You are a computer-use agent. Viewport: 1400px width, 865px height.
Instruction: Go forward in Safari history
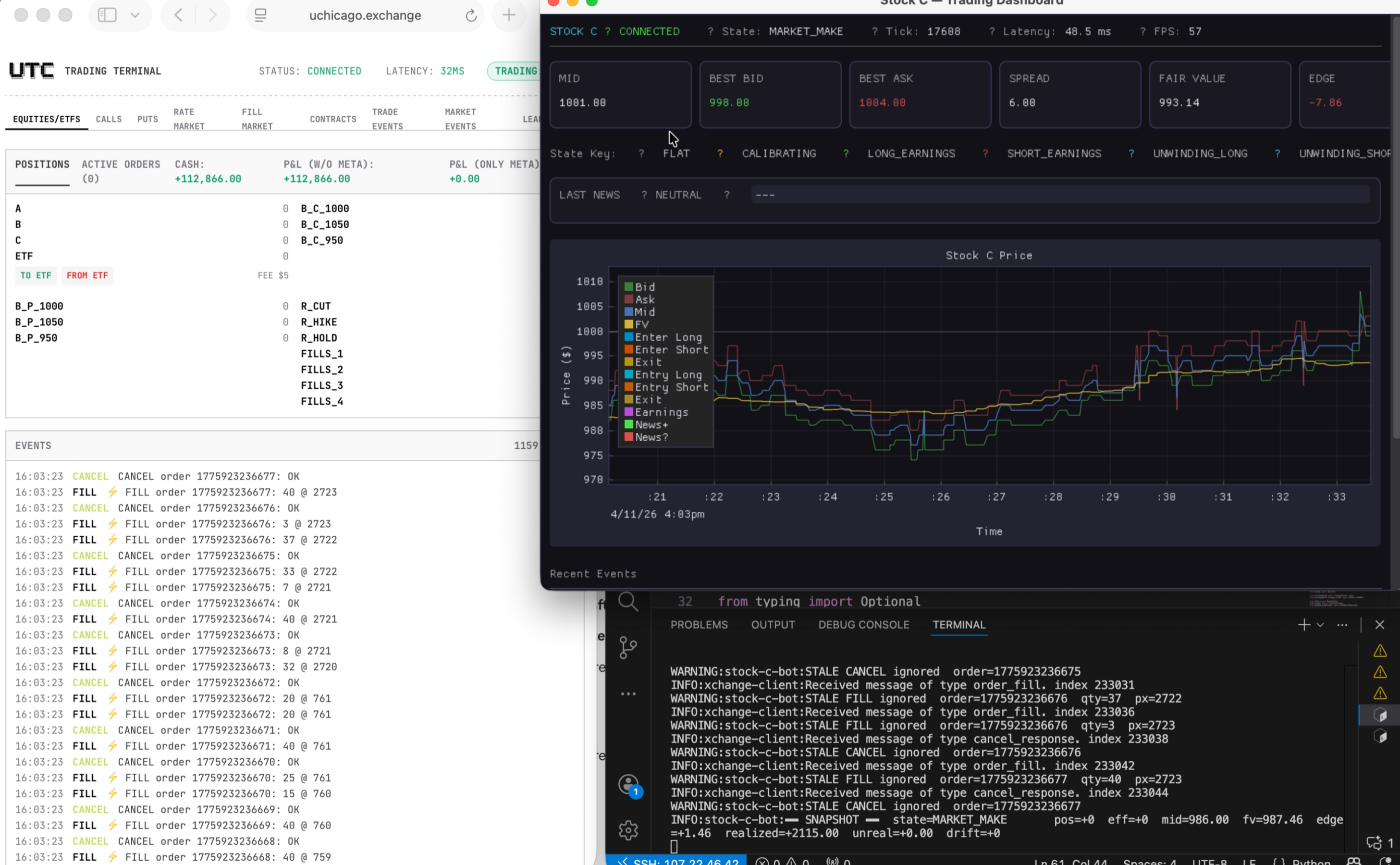(212, 15)
